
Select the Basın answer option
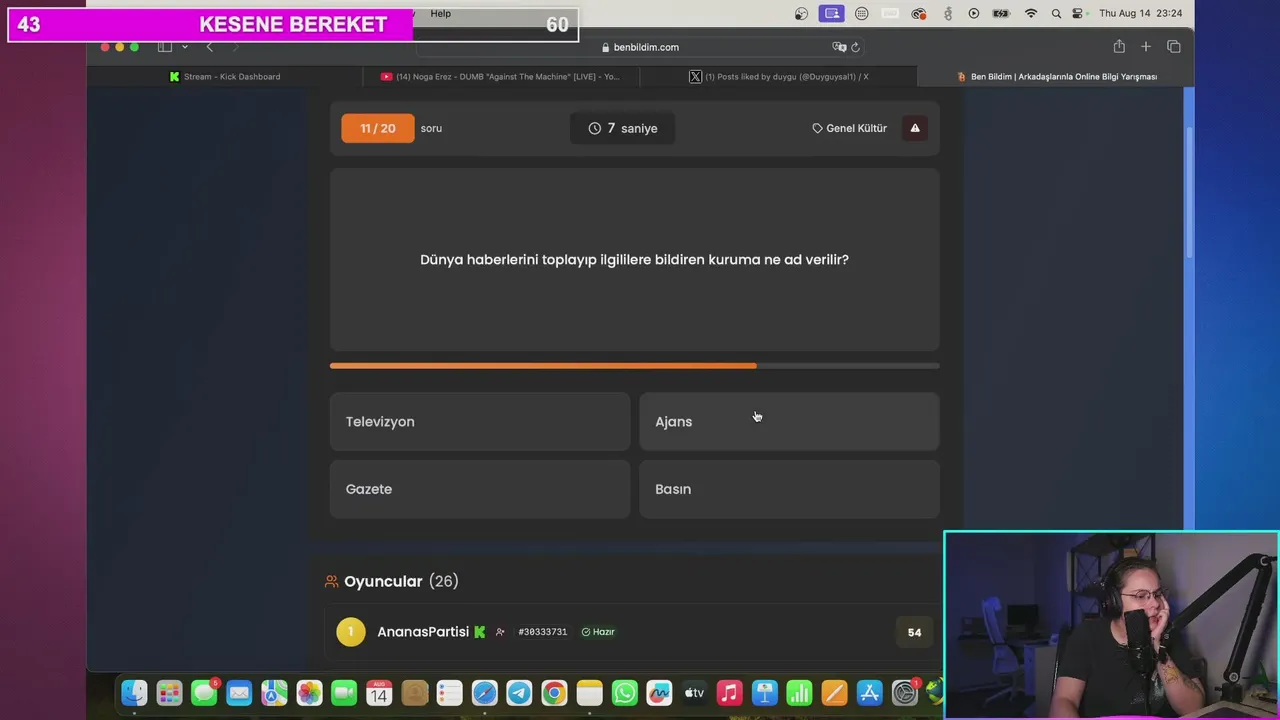click(789, 489)
